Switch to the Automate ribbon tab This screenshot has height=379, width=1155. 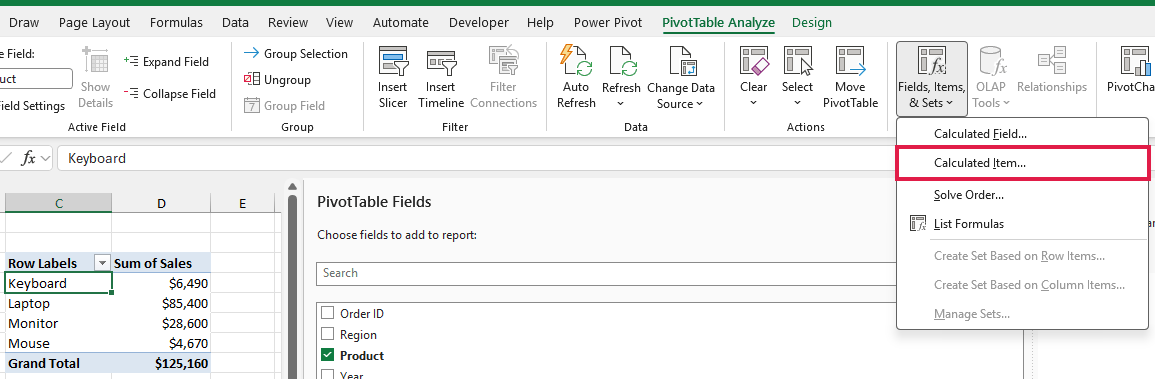(401, 23)
